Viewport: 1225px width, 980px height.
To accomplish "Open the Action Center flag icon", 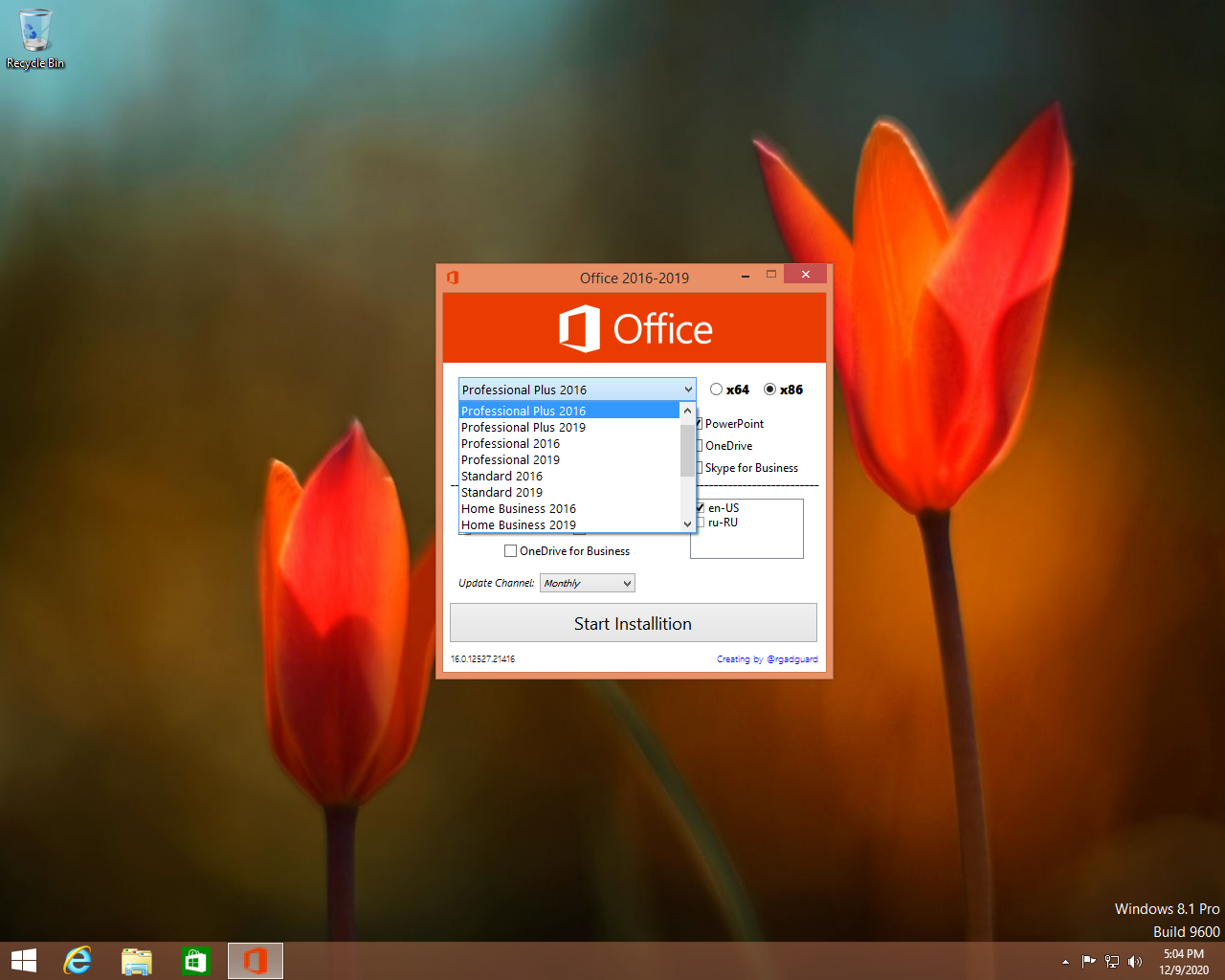I will [1088, 962].
